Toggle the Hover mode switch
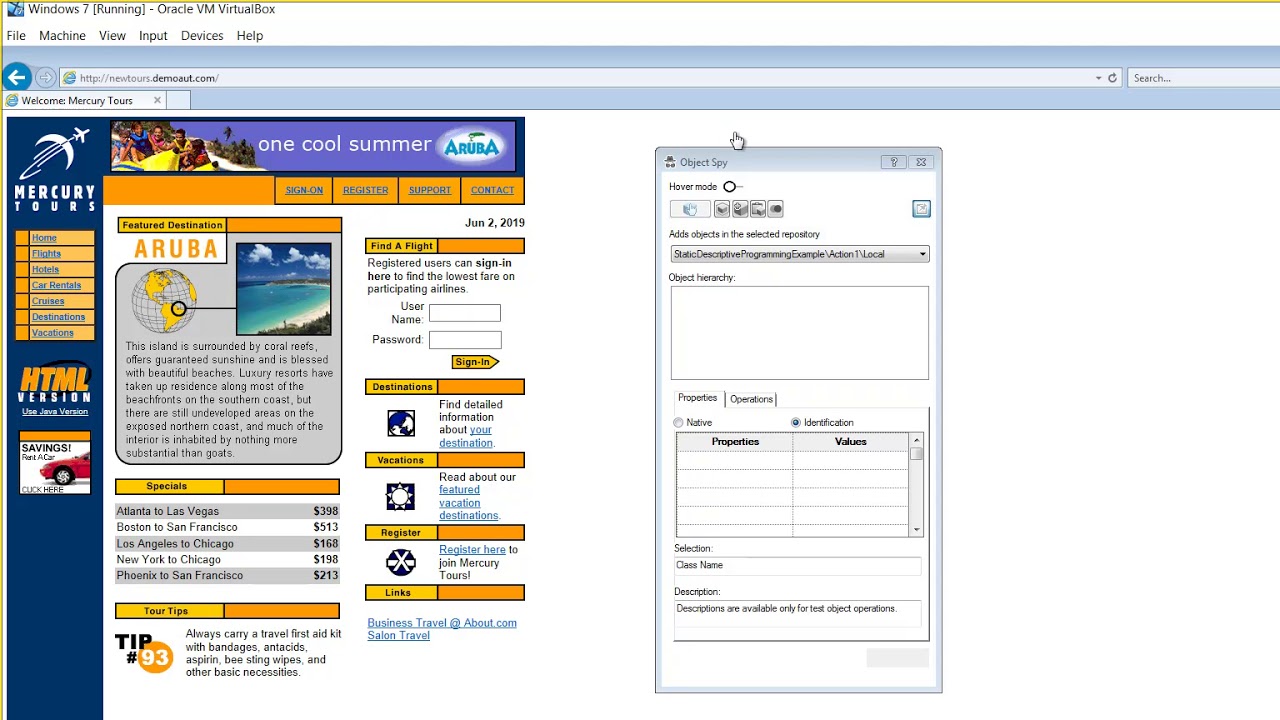The width and height of the screenshot is (1280, 720). [732, 187]
